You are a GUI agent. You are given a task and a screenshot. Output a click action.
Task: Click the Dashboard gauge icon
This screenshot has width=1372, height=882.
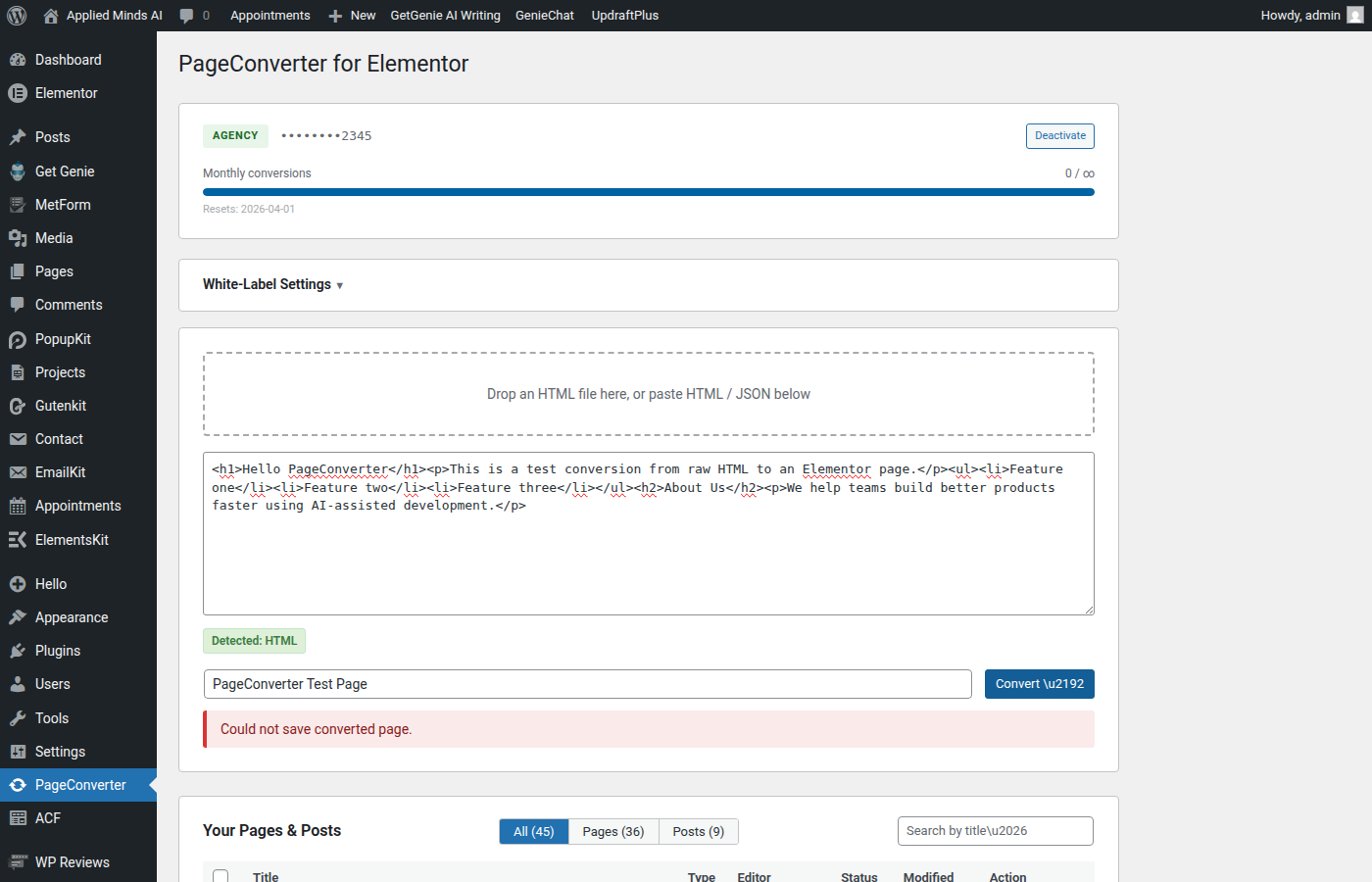(18, 60)
